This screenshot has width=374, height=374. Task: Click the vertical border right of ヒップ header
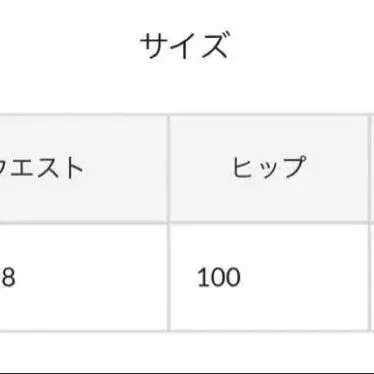point(369,169)
